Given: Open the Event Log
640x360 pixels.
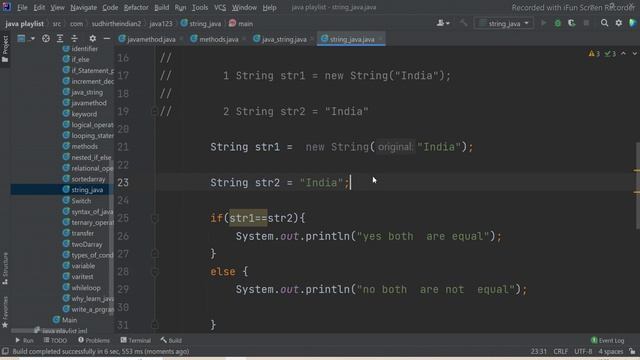Looking at the screenshot, I should 607,340.
